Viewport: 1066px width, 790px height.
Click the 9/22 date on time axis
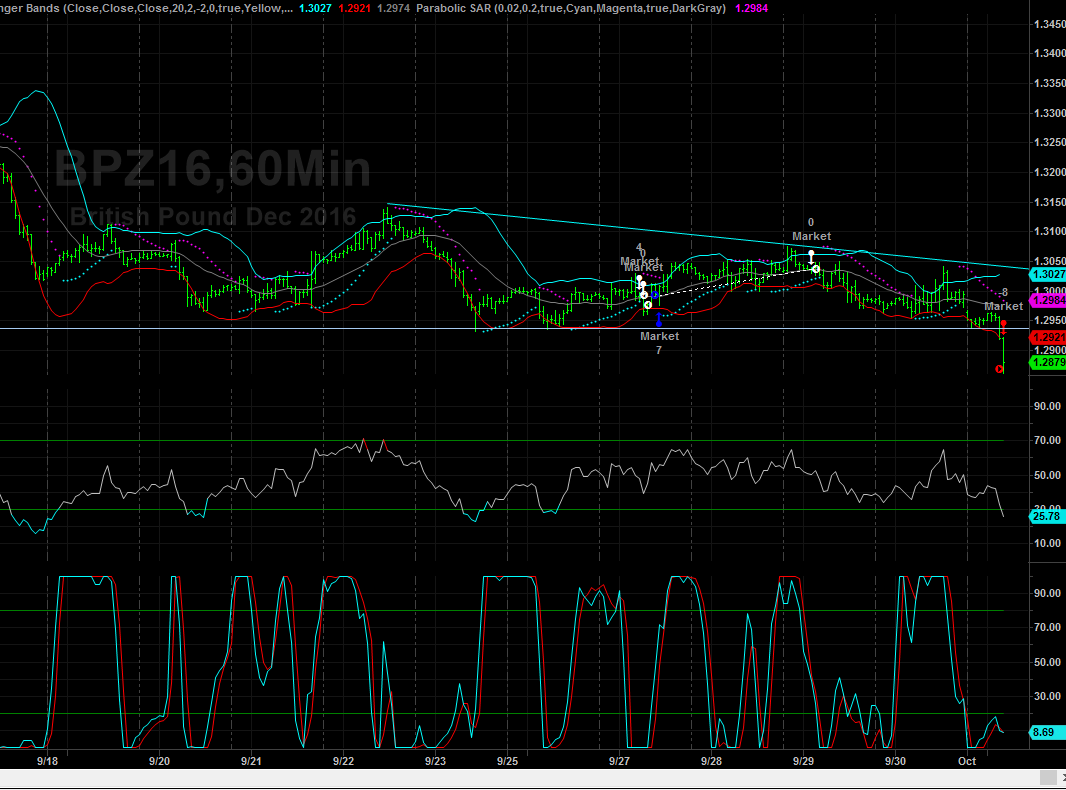[343, 761]
